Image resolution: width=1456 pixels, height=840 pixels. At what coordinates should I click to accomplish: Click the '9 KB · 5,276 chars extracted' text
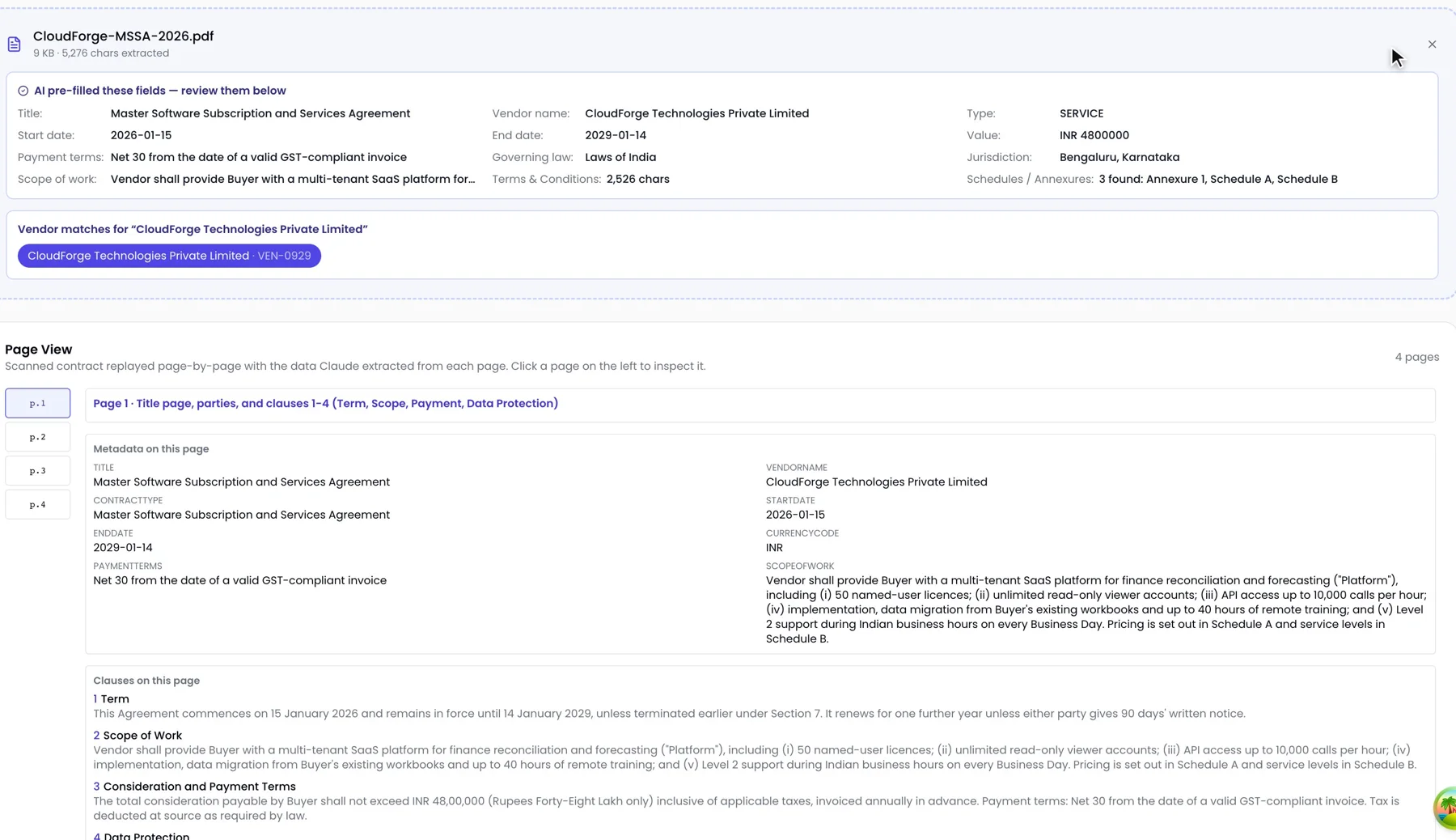click(101, 53)
